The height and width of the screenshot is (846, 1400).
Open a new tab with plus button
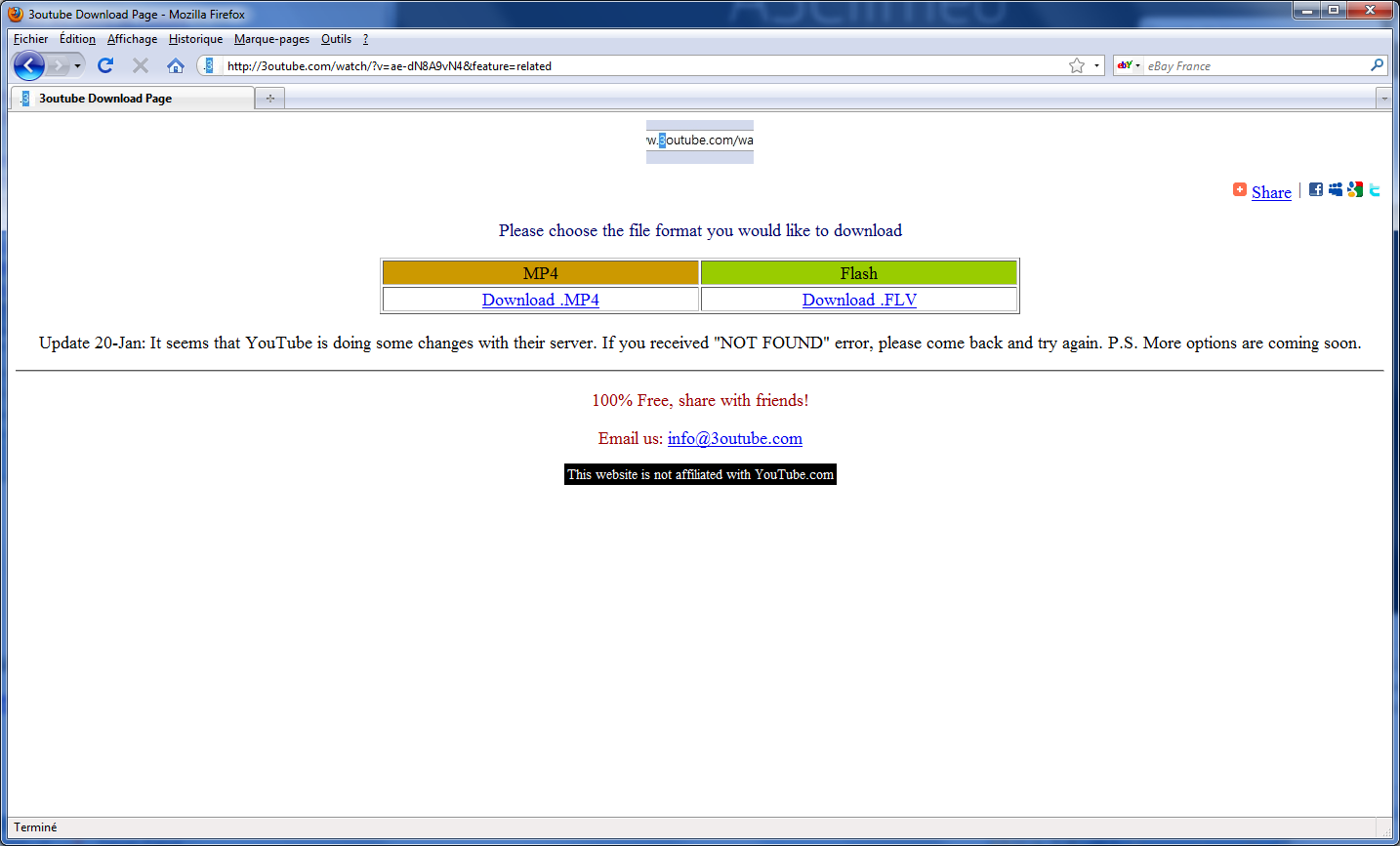[270, 99]
